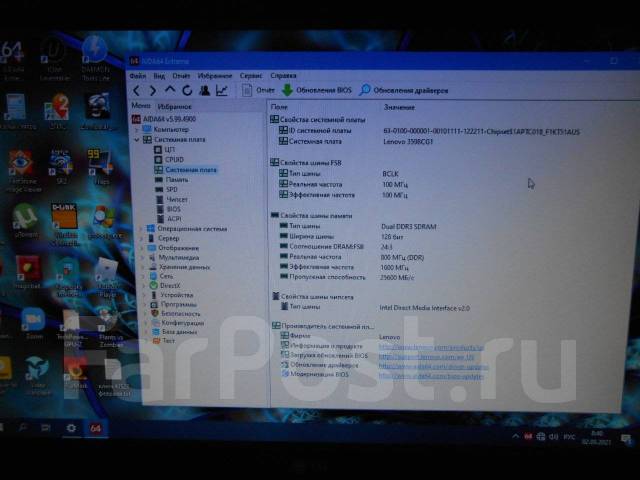Expand the Отображение tree node
Image resolution: width=640 pixels, height=480 pixels.
pos(142,248)
